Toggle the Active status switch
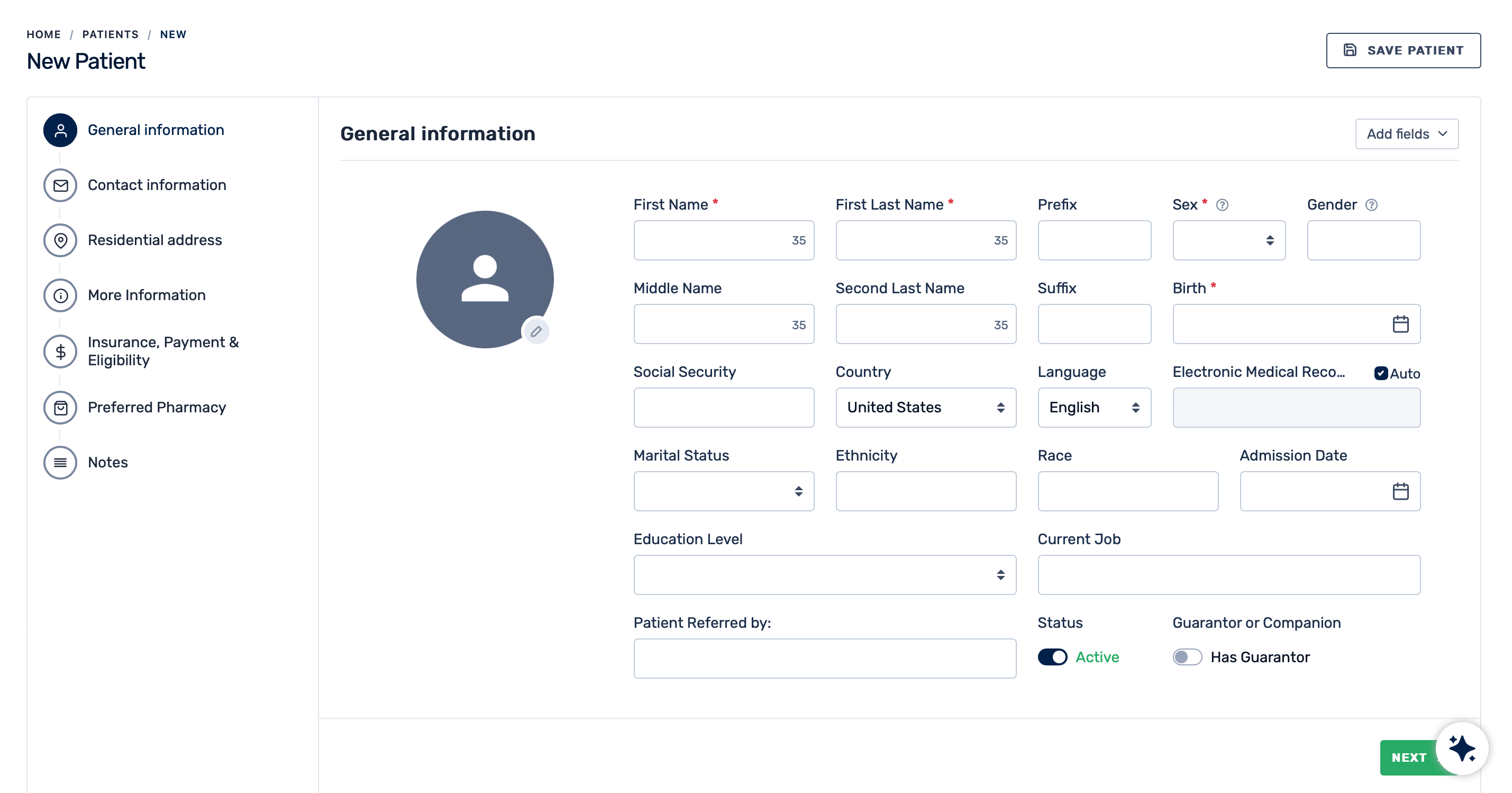 (x=1052, y=657)
